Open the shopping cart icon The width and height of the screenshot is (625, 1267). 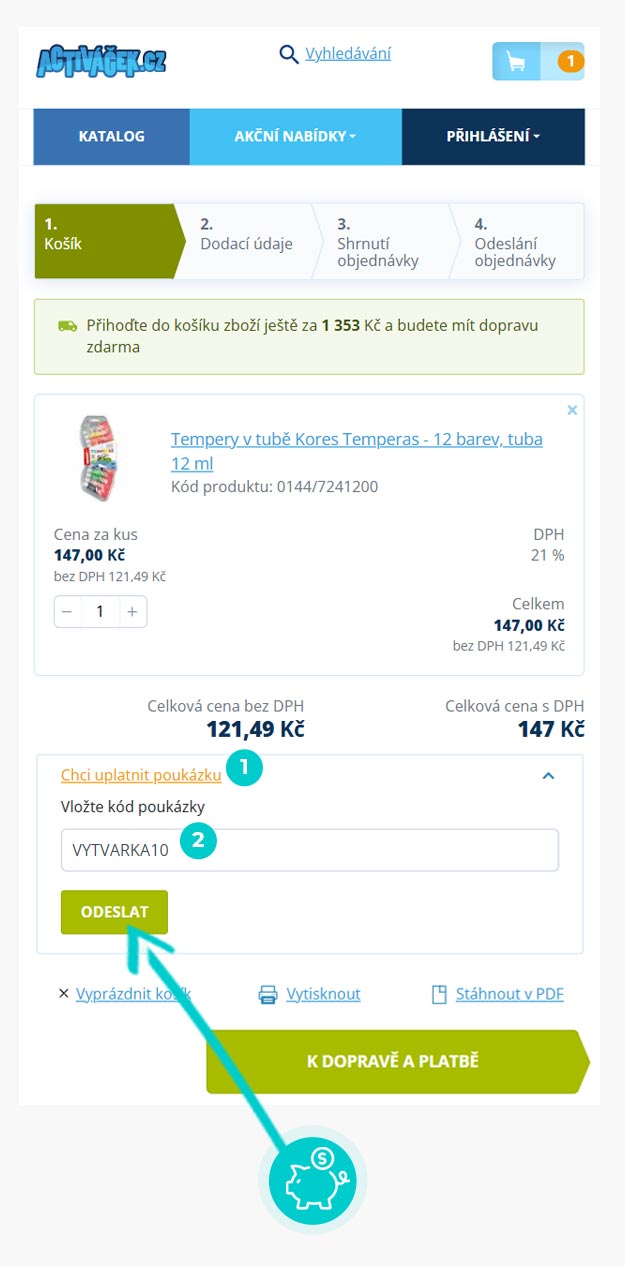(517, 62)
